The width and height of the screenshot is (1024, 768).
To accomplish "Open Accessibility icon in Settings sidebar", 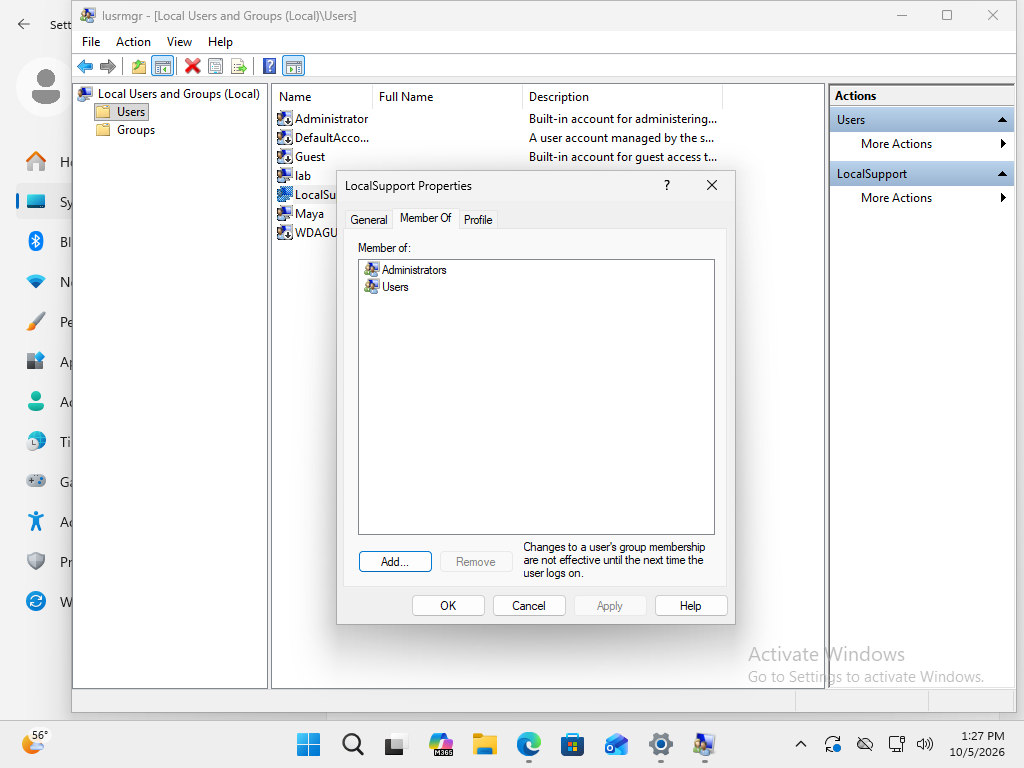I will pyautogui.click(x=36, y=521).
